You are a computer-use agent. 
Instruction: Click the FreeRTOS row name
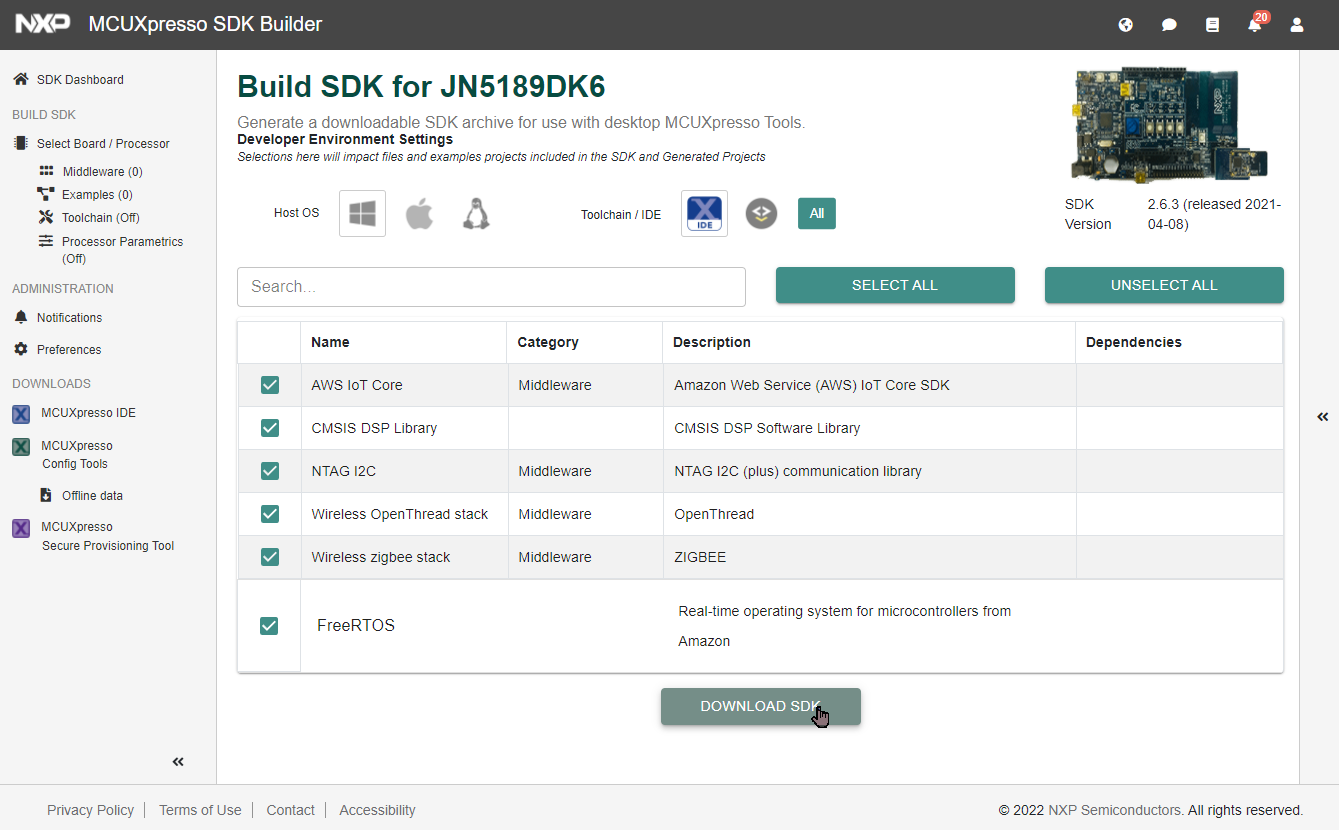[x=356, y=626]
